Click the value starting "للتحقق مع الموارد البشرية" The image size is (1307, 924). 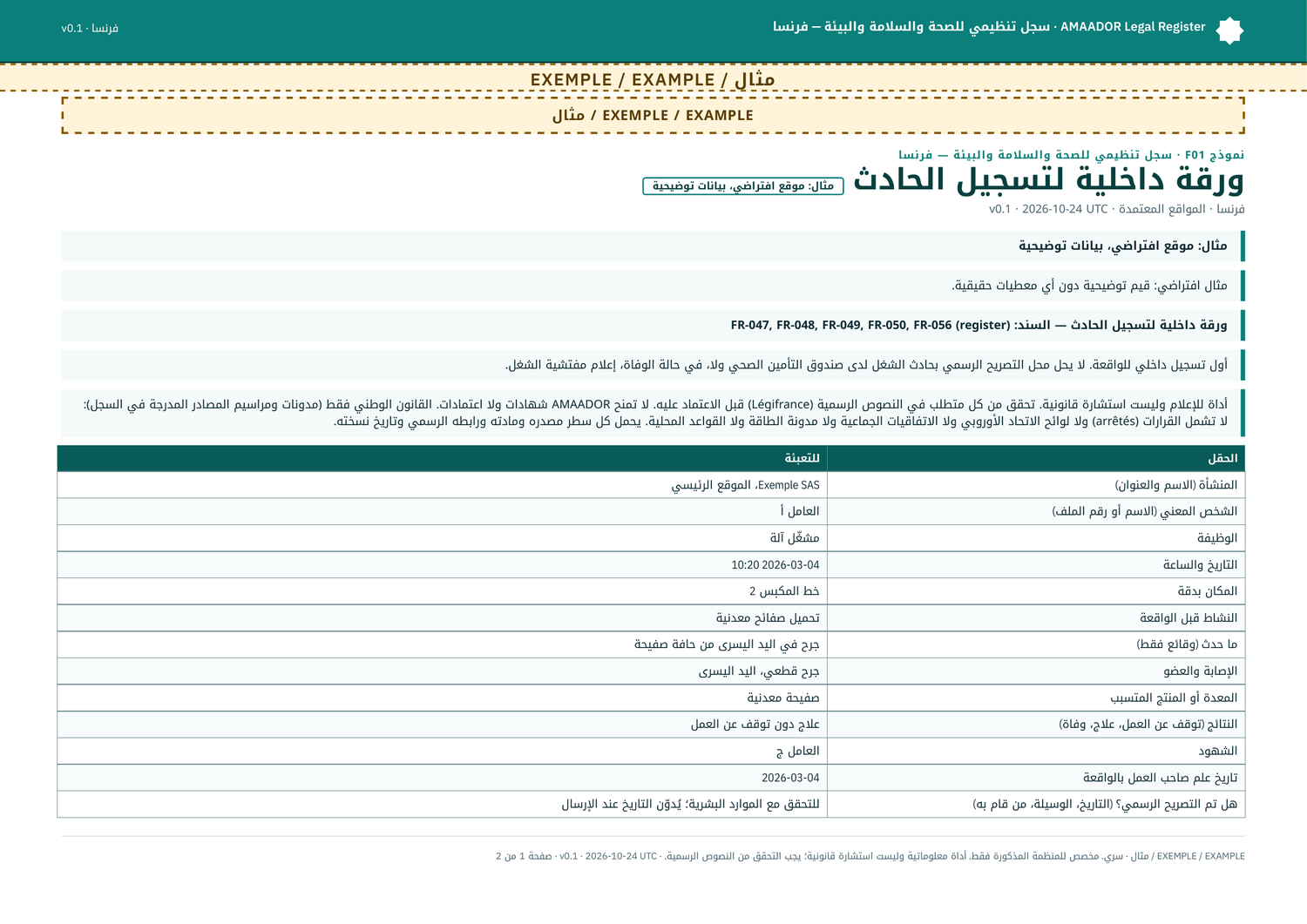tap(691, 804)
